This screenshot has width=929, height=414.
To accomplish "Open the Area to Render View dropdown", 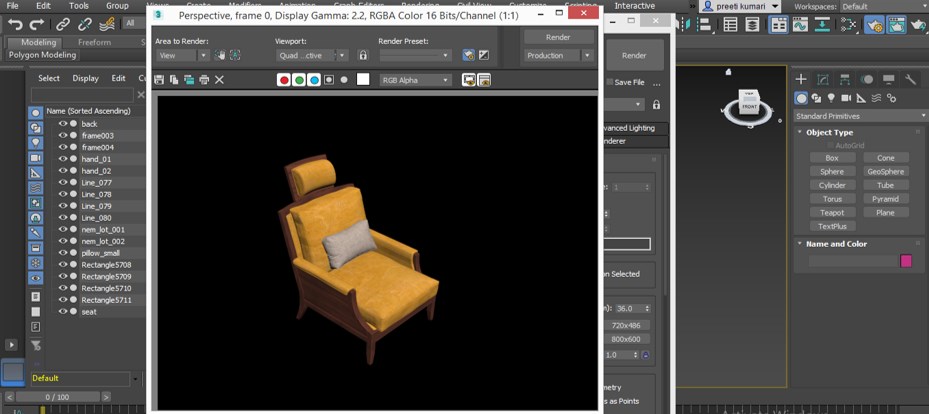I will (x=183, y=55).
